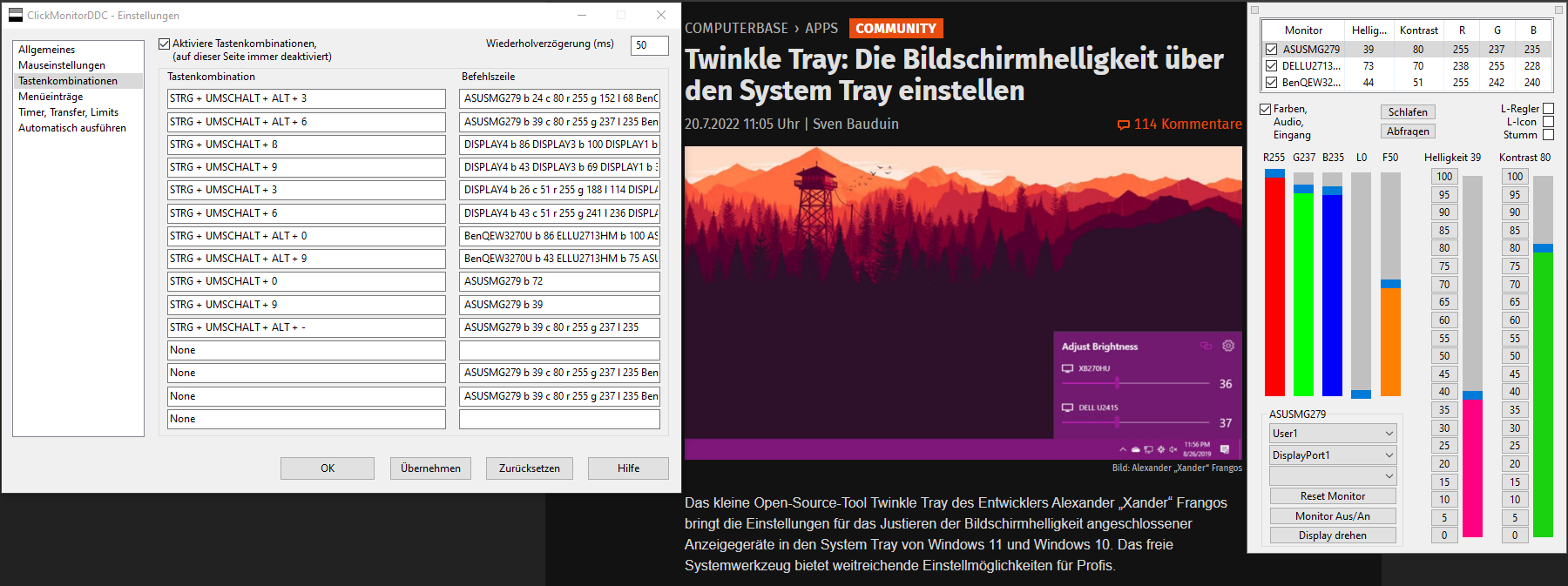Click the COMMUNITY tag in article header
Image resolution: width=1568 pixels, height=586 pixels.
896,29
